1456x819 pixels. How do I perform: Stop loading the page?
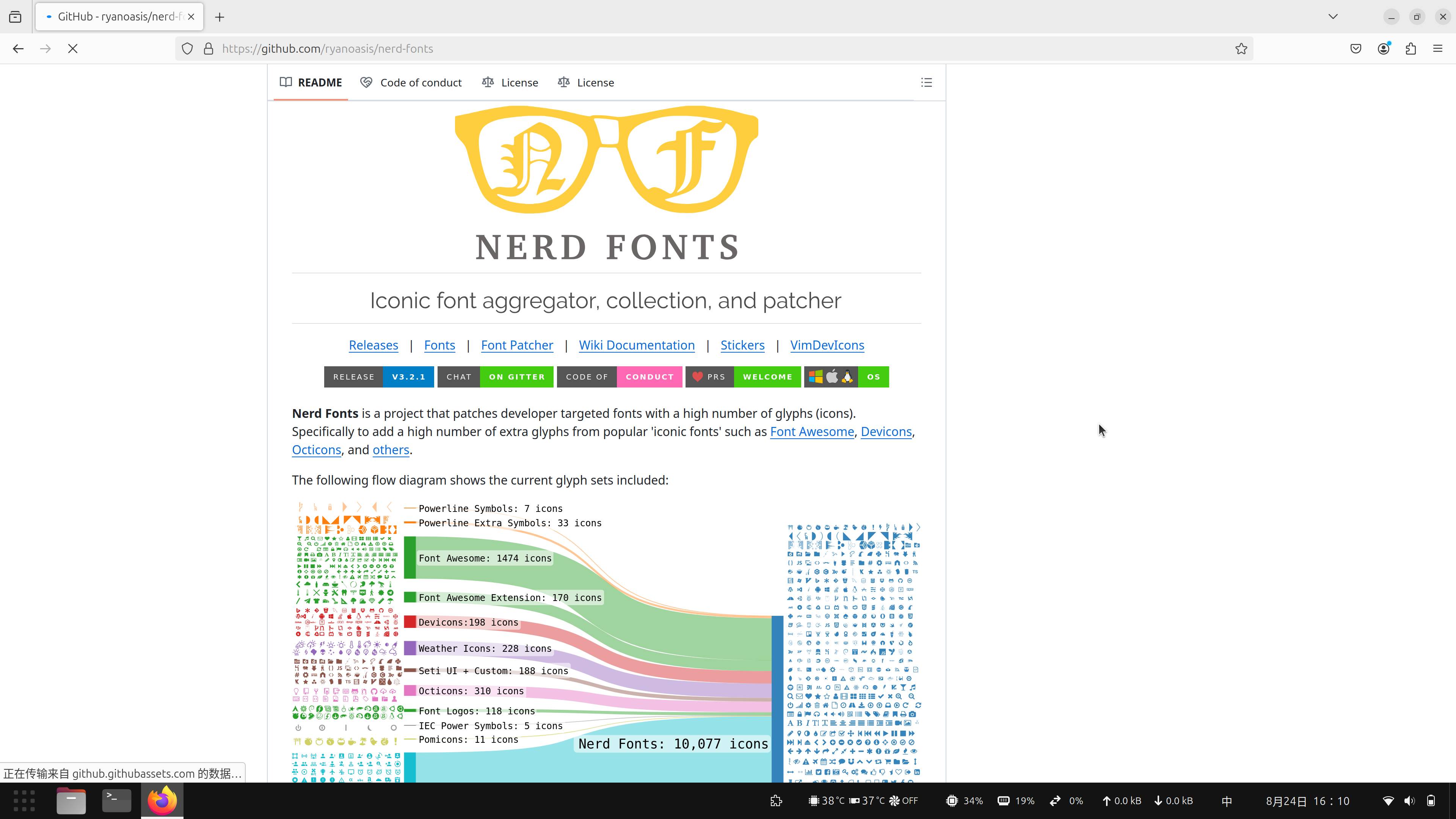pyautogui.click(x=73, y=49)
